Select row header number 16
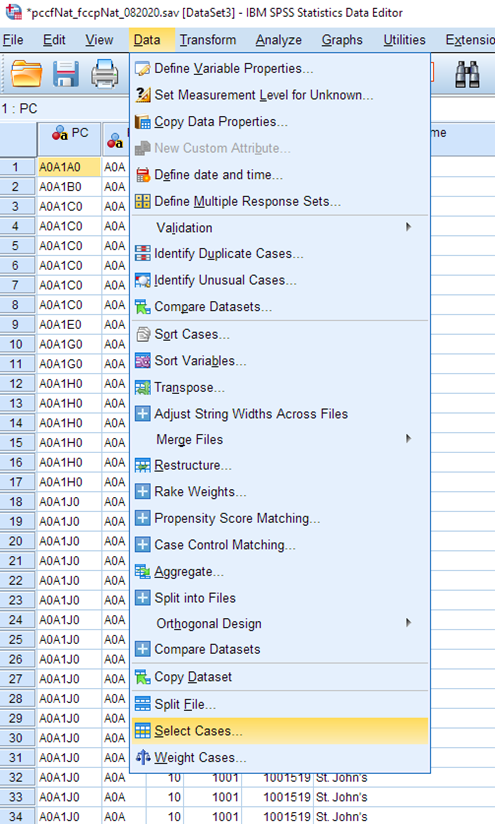495x824 pixels. (15, 462)
